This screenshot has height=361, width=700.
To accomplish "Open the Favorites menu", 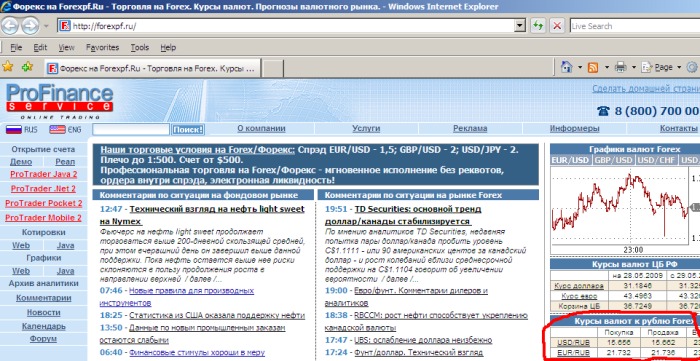I will [x=103, y=47].
